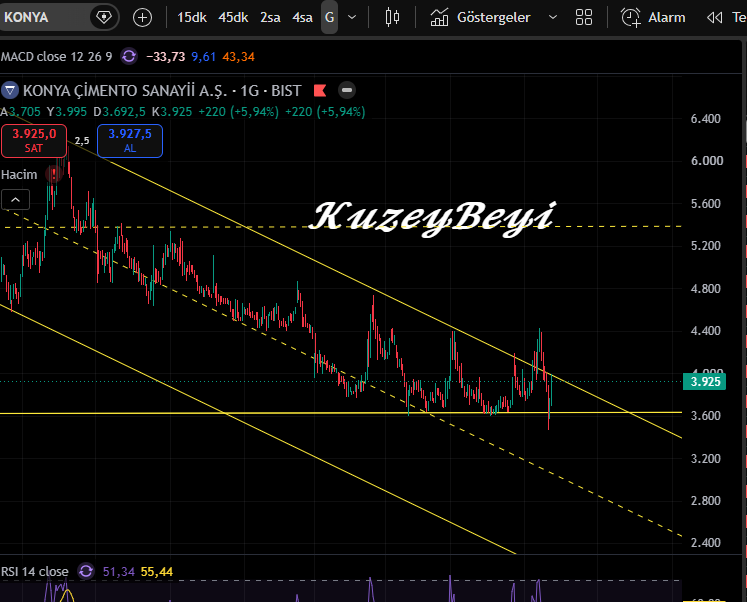747x602 pixels.
Task: Click the replay rewind icon
Action: tap(714, 18)
